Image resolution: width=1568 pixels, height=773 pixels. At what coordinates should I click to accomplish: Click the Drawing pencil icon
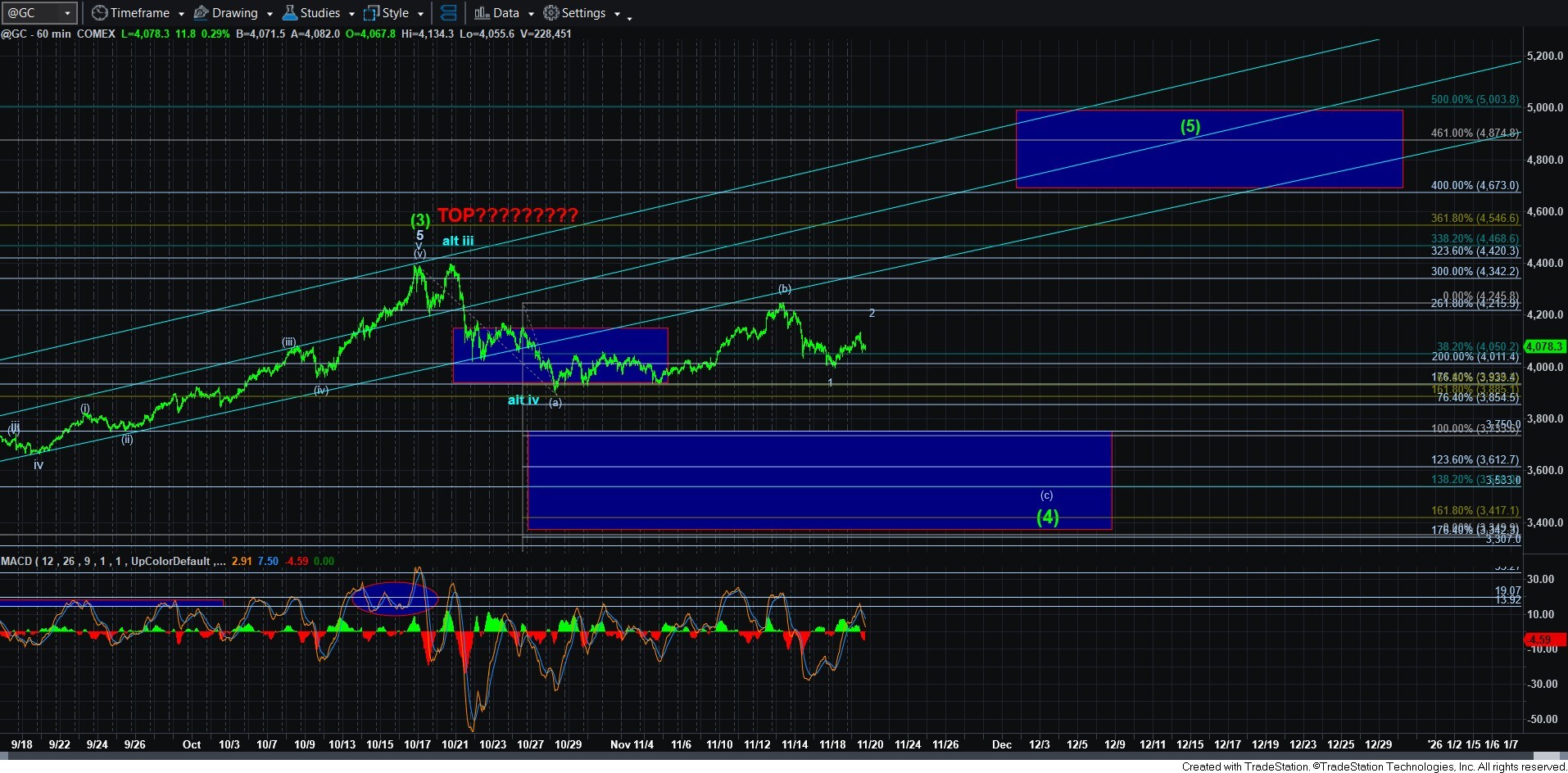click(x=201, y=13)
